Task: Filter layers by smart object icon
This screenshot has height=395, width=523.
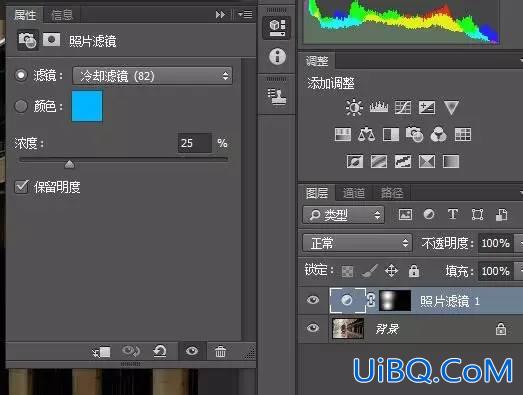Action: click(x=501, y=215)
